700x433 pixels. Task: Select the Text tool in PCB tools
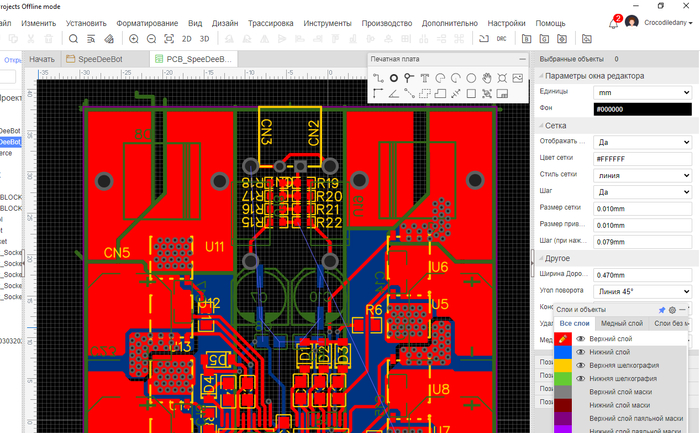tap(425, 78)
